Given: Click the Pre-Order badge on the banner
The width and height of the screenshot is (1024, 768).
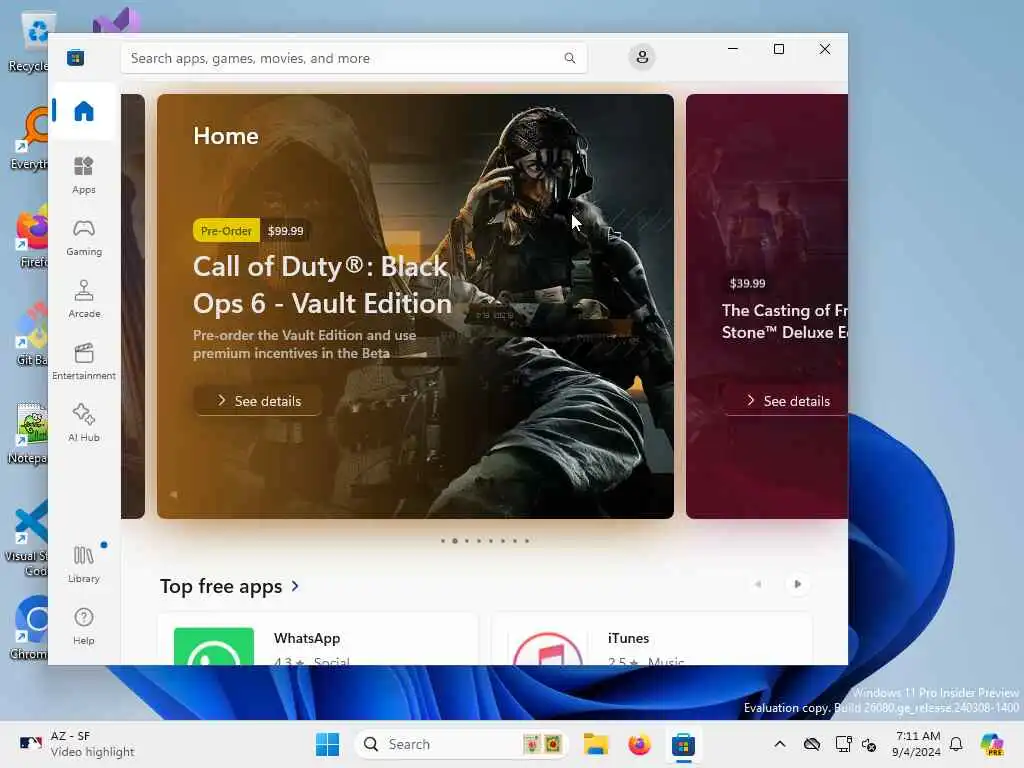Looking at the screenshot, I should [x=226, y=231].
